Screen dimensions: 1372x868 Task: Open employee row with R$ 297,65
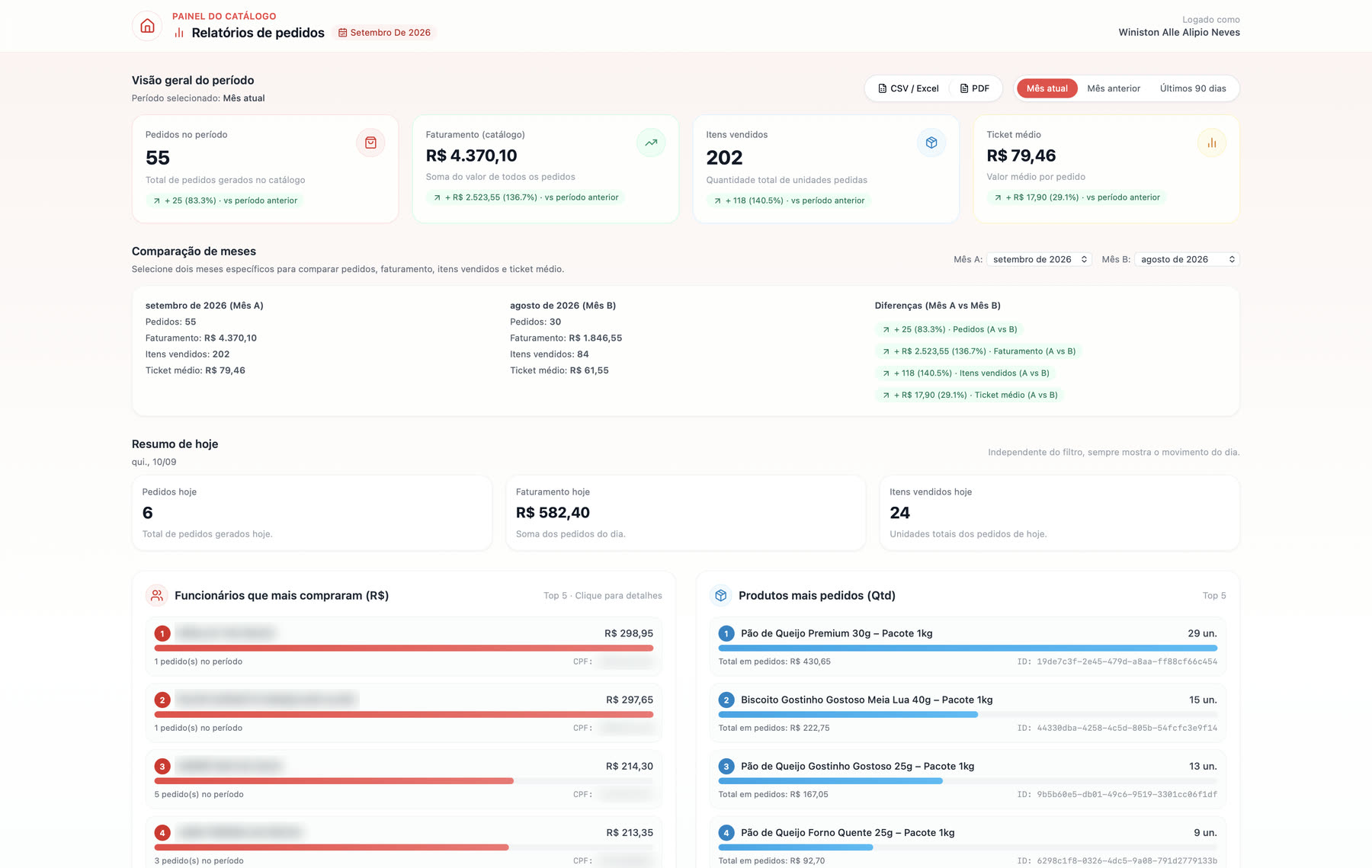click(x=404, y=713)
